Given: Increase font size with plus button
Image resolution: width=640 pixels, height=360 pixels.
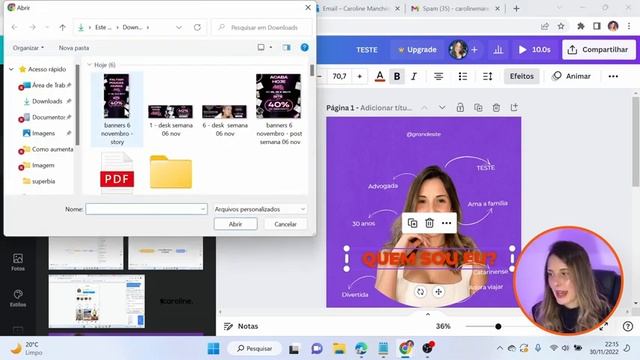Looking at the screenshot, I should tap(360, 76).
